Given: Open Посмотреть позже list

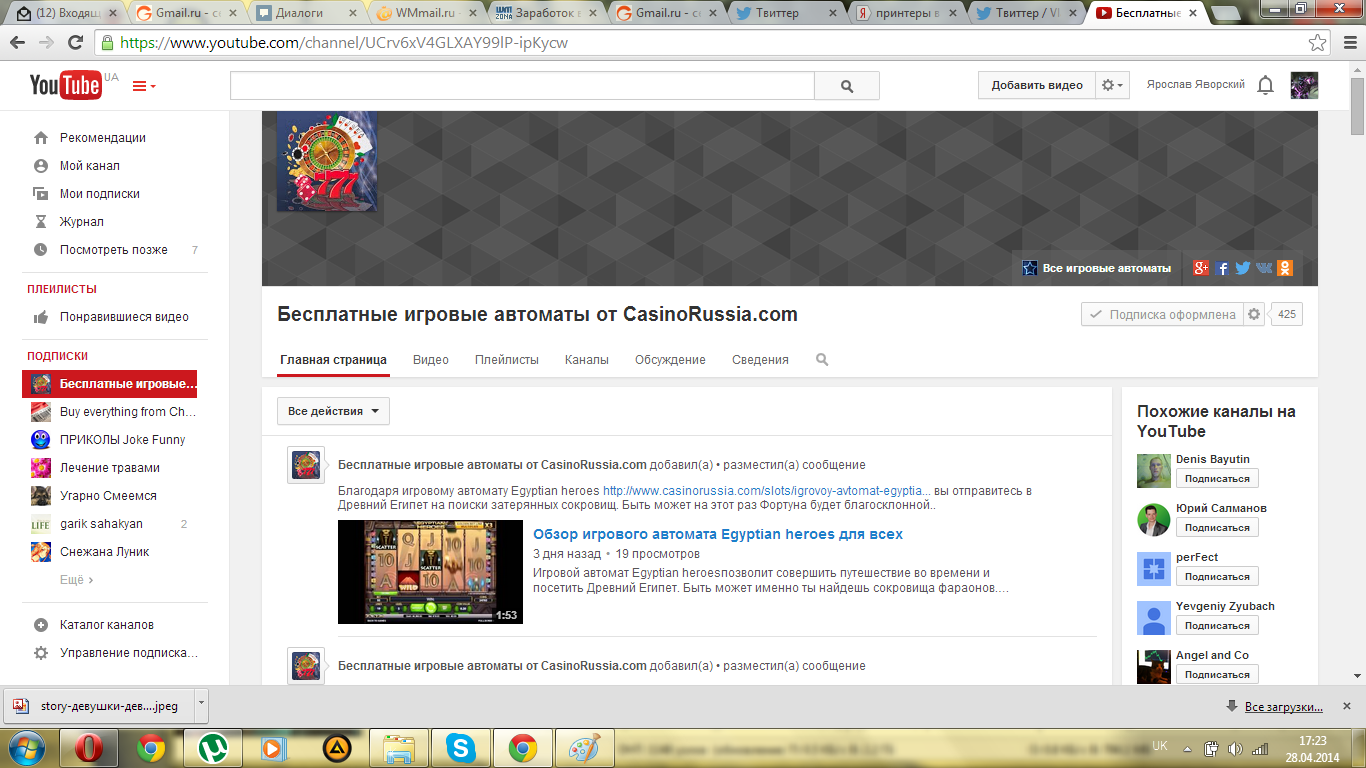Looking at the screenshot, I should [x=115, y=250].
